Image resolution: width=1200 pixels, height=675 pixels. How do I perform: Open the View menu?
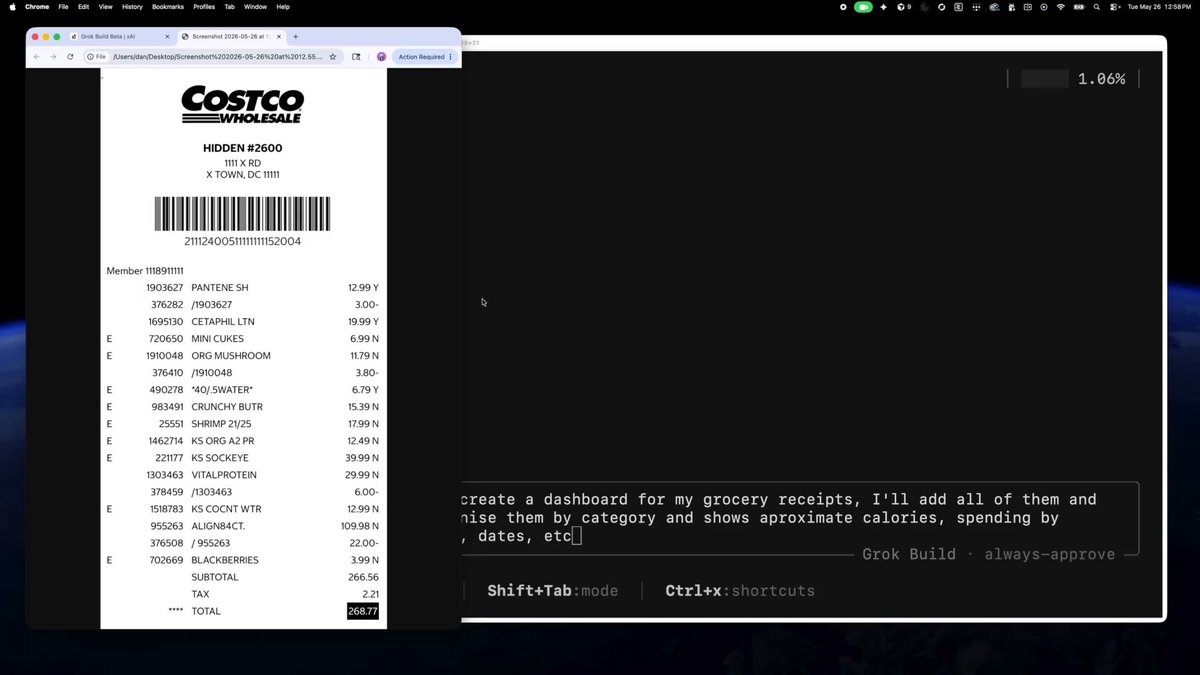(x=105, y=6)
